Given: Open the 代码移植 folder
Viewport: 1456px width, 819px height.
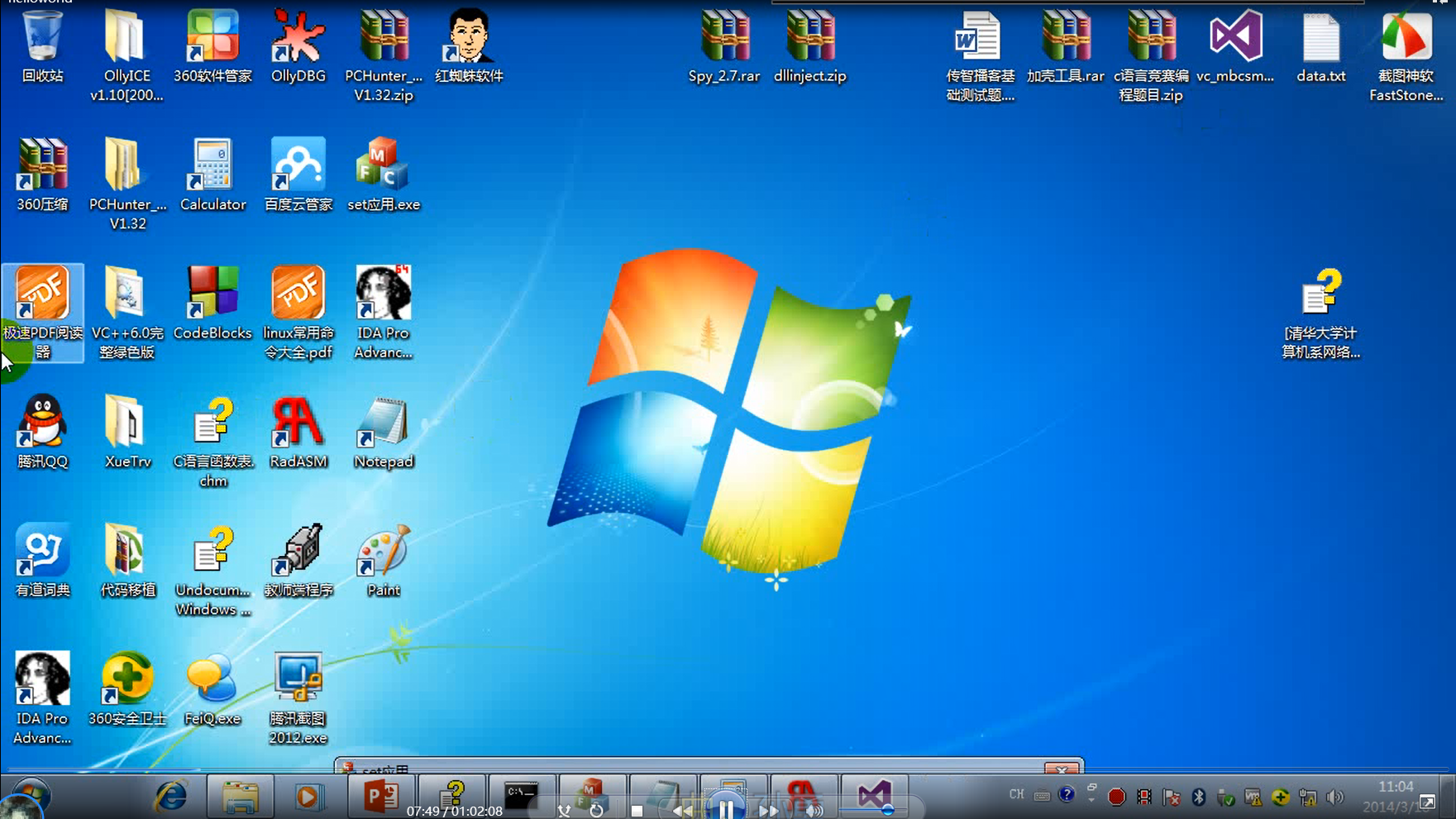Looking at the screenshot, I should coord(127,561).
